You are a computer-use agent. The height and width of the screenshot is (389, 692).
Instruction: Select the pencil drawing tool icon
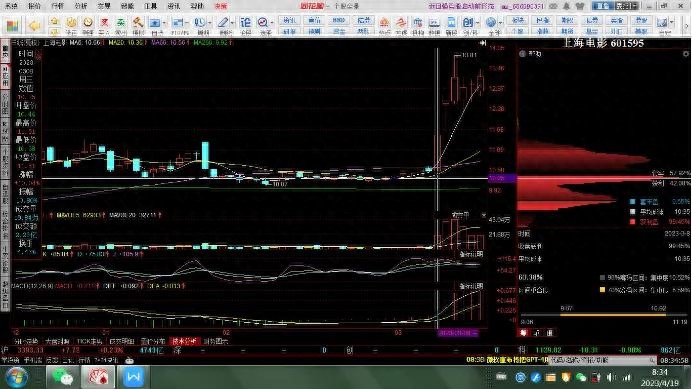[x=223, y=23]
